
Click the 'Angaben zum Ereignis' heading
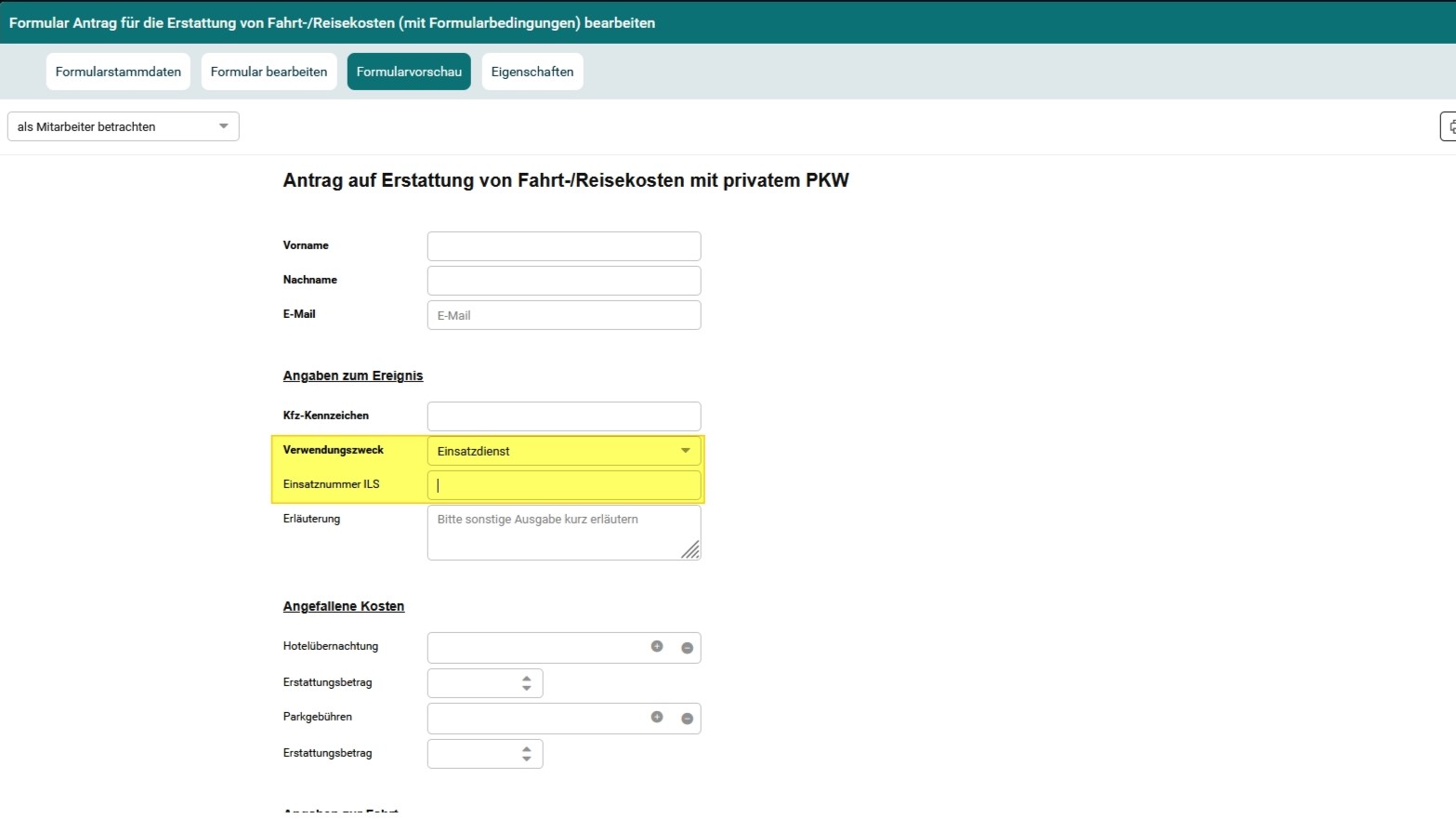(x=353, y=376)
